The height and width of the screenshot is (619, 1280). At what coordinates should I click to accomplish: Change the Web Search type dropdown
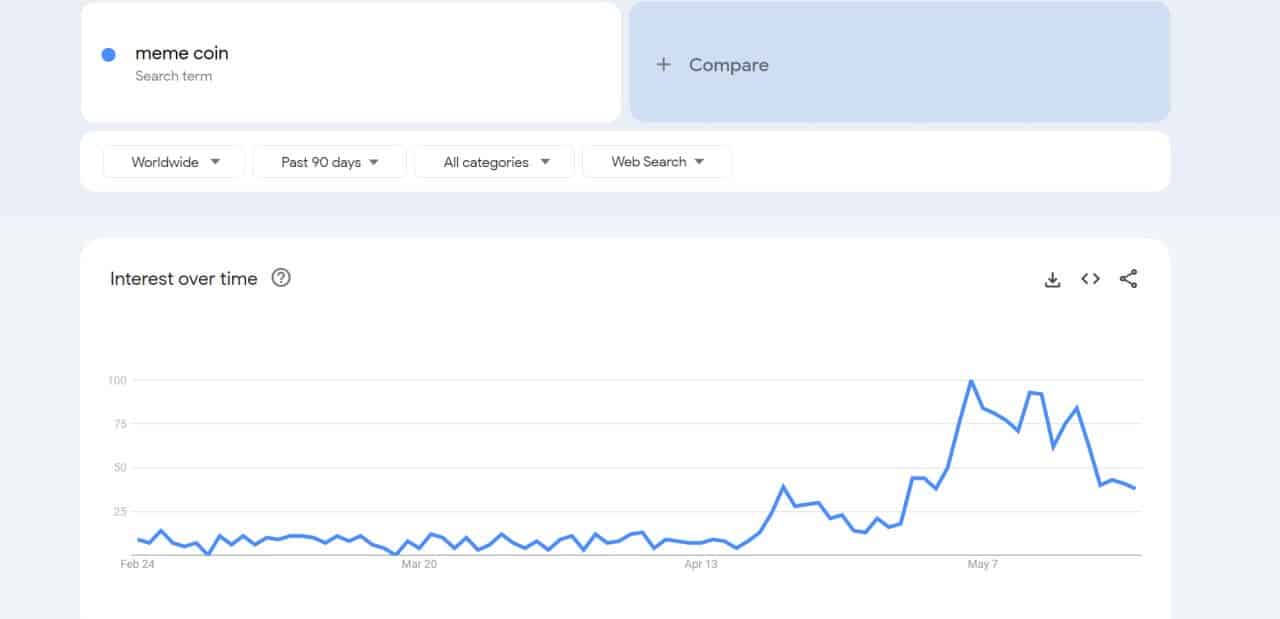coord(657,162)
